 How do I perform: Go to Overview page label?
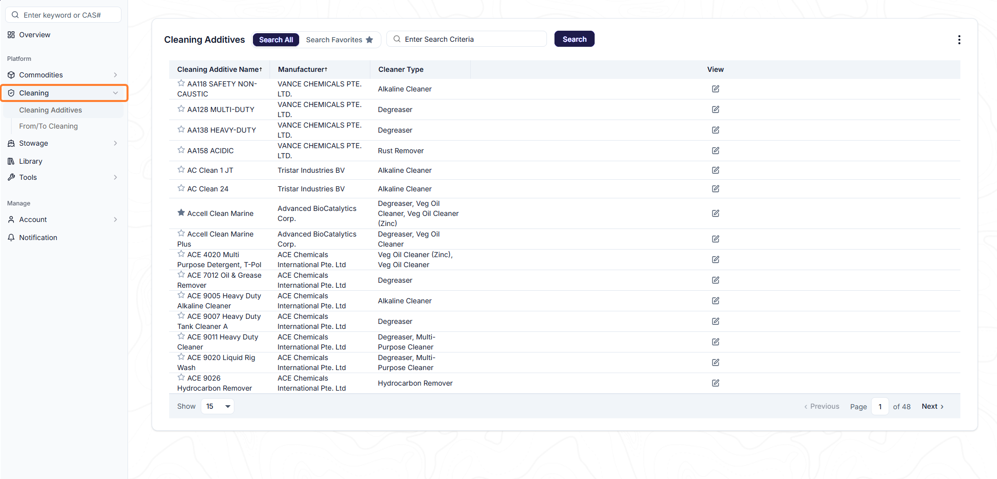tap(34, 34)
